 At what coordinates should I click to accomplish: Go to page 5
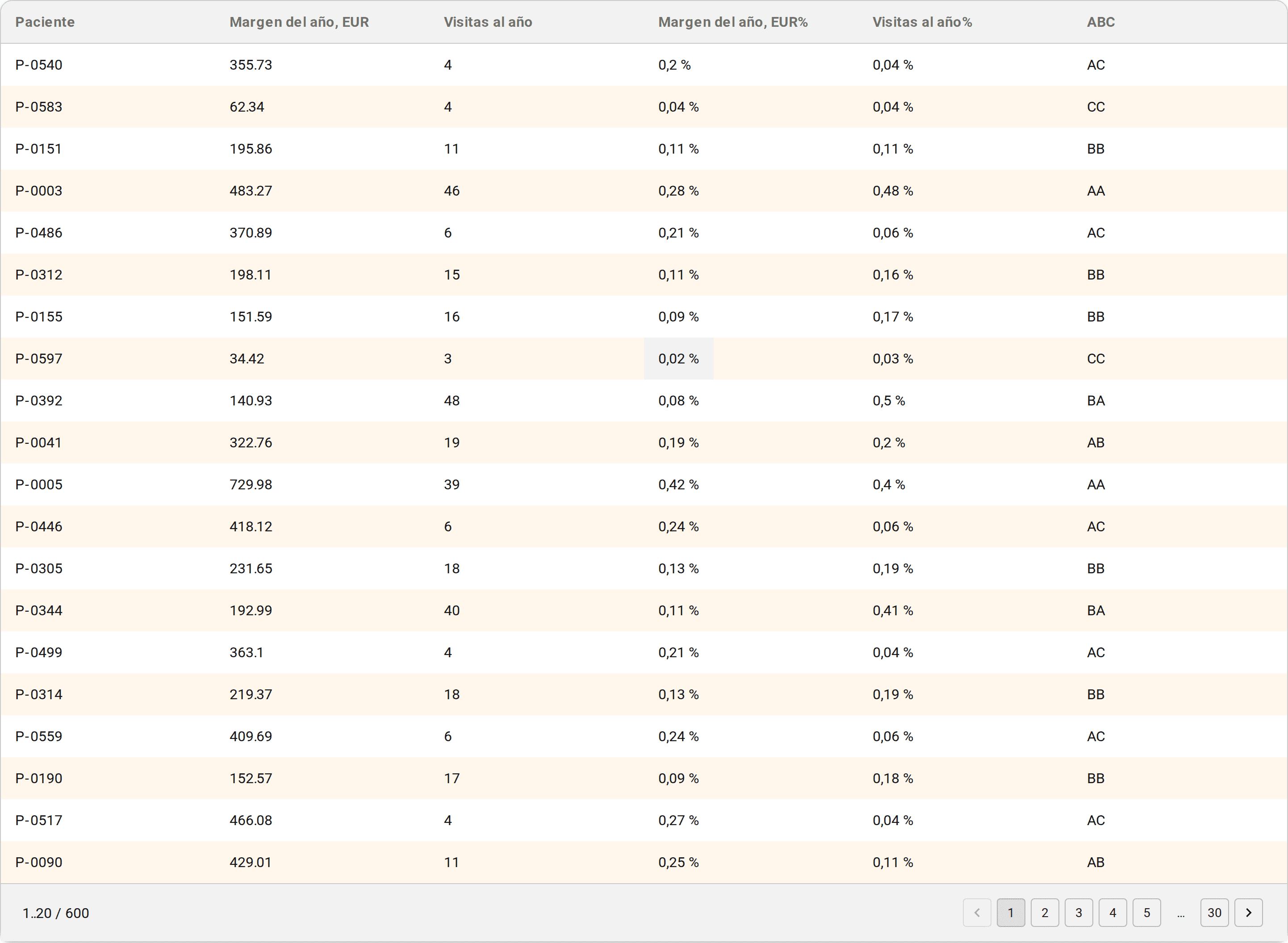tap(1146, 913)
